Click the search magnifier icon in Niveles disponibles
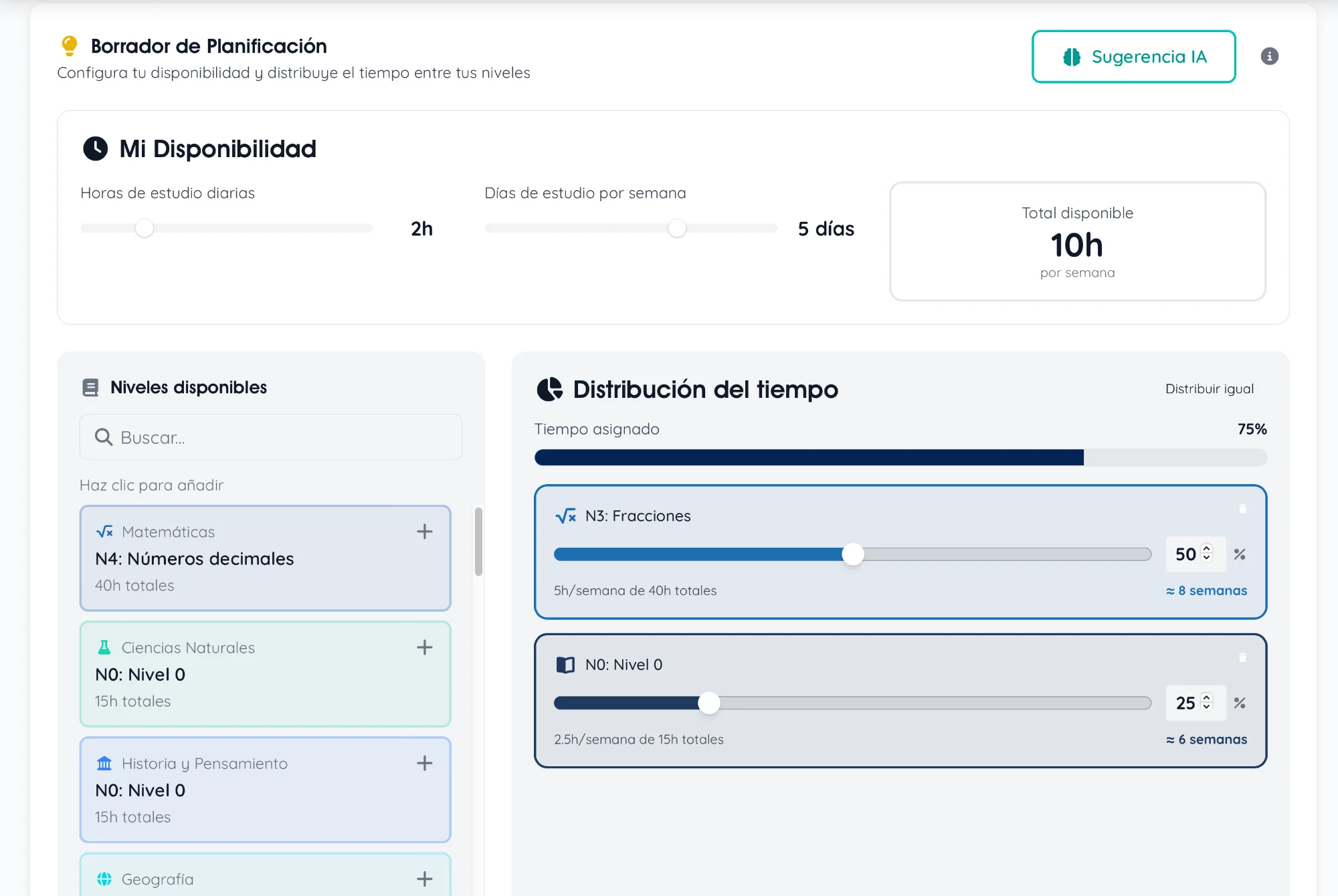The image size is (1338, 896). (x=103, y=437)
